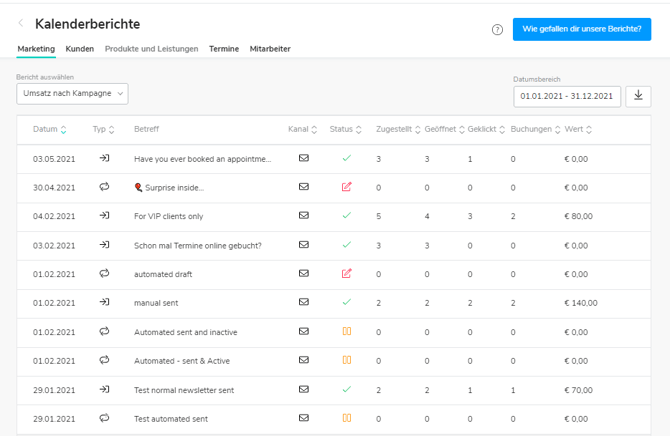Click the paused status icon for 'Test automated sent'

pyautogui.click(x=346, y=418)
